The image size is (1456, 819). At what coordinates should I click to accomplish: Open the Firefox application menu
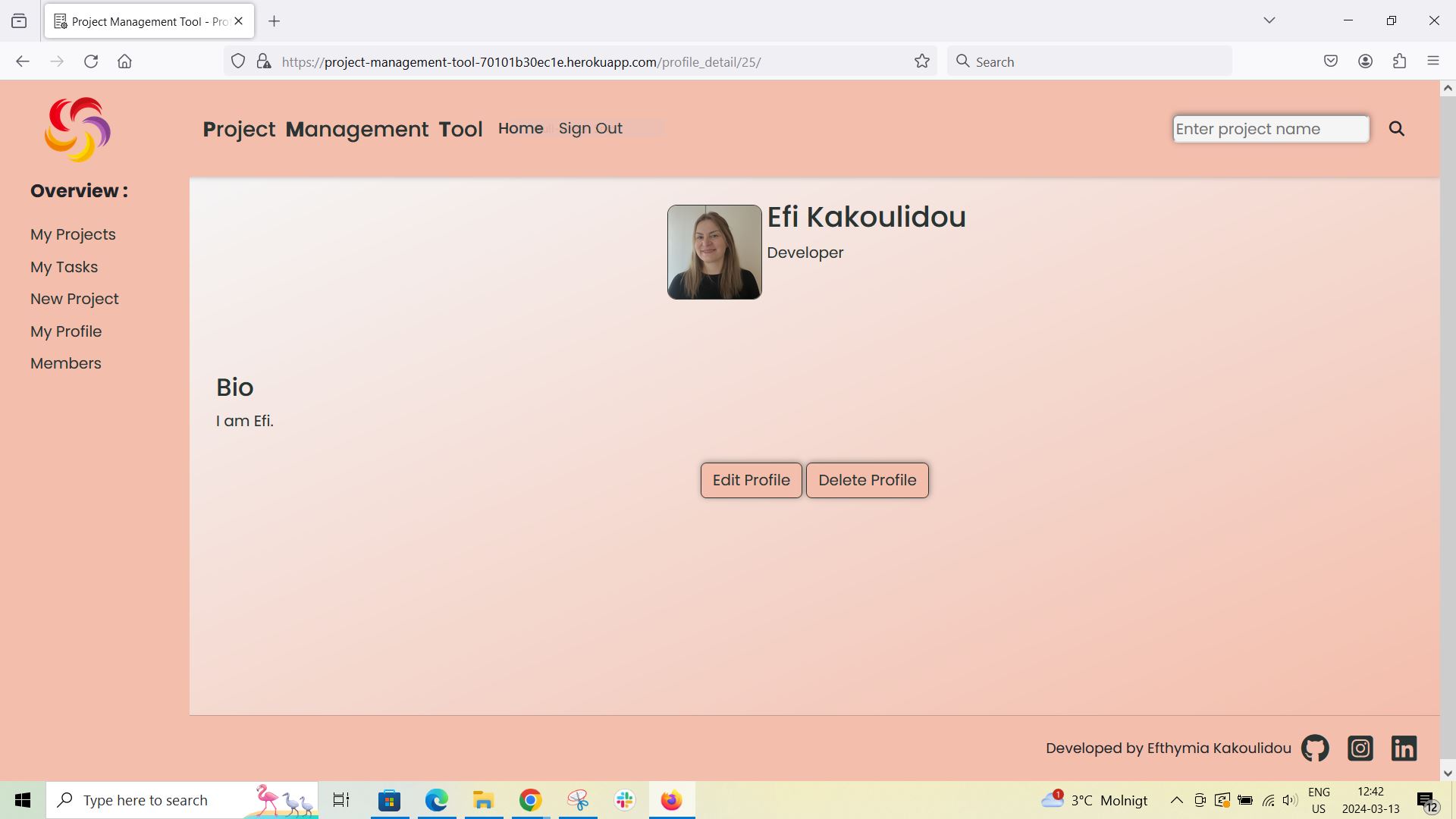click(1433, 61)
